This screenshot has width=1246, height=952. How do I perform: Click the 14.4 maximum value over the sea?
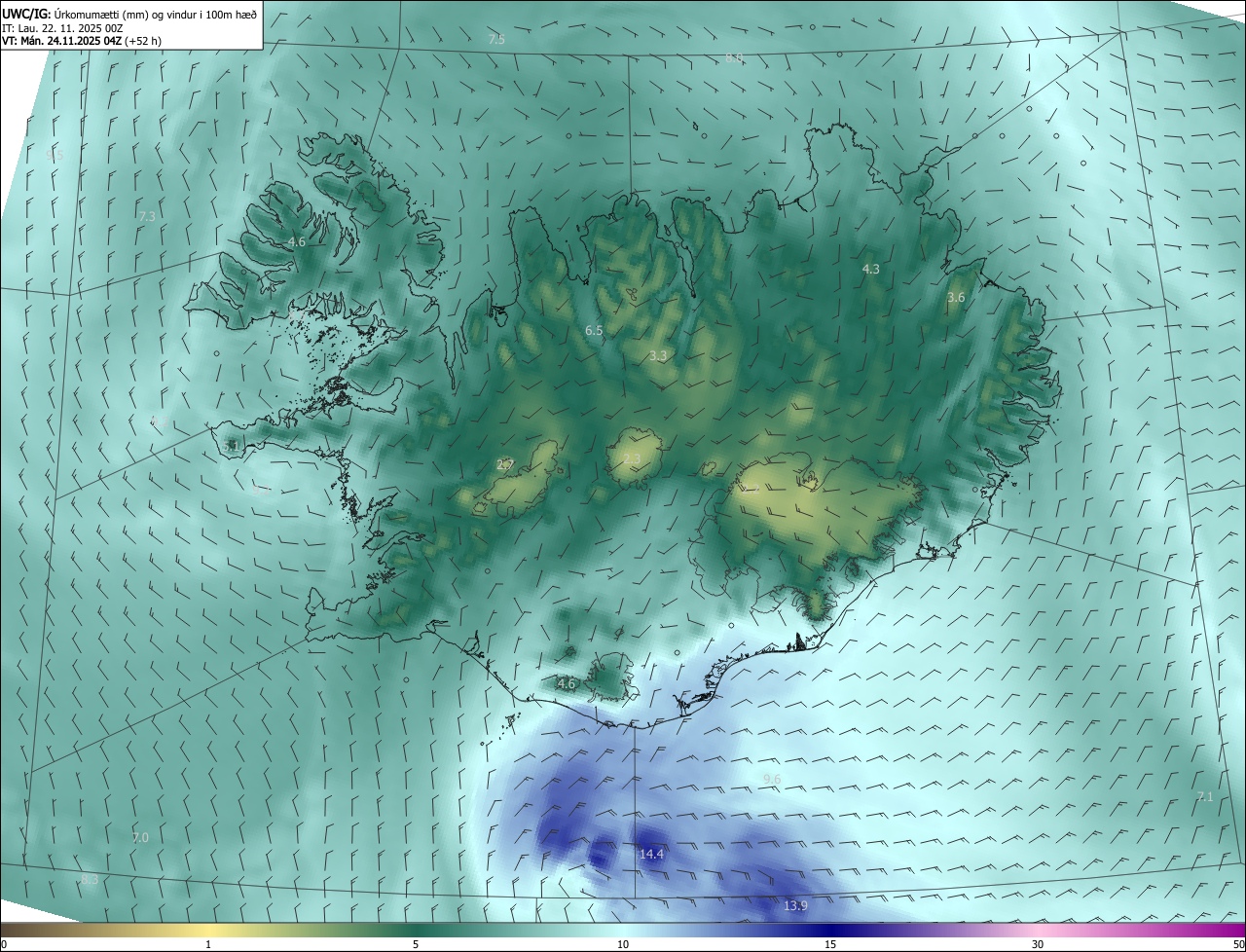[651, 854]
